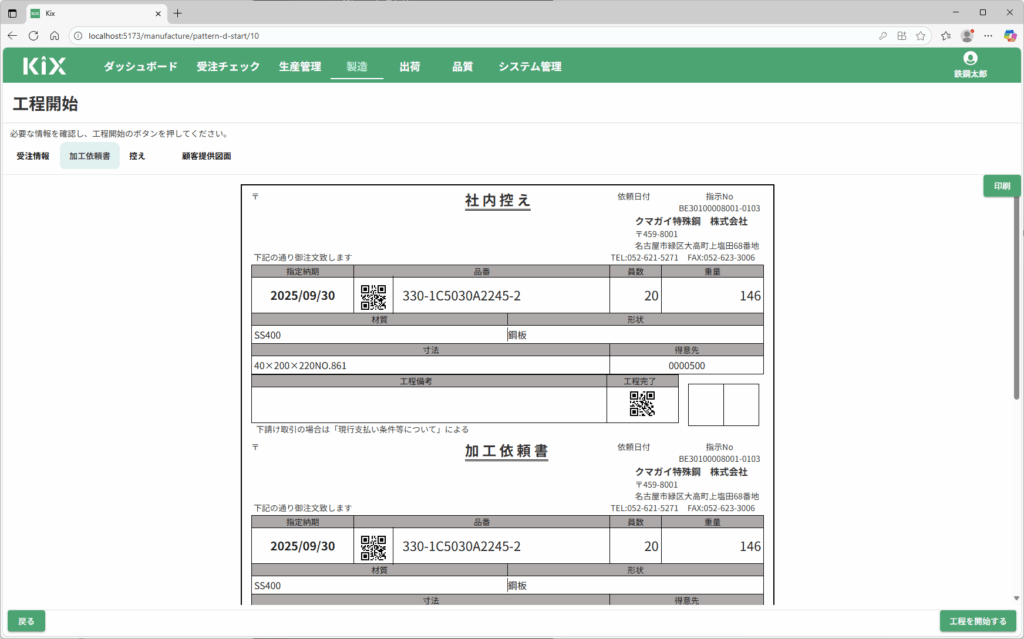The image size is (1024, 639).
Task: Click the browser refresh icon
Action: [33, 35]
